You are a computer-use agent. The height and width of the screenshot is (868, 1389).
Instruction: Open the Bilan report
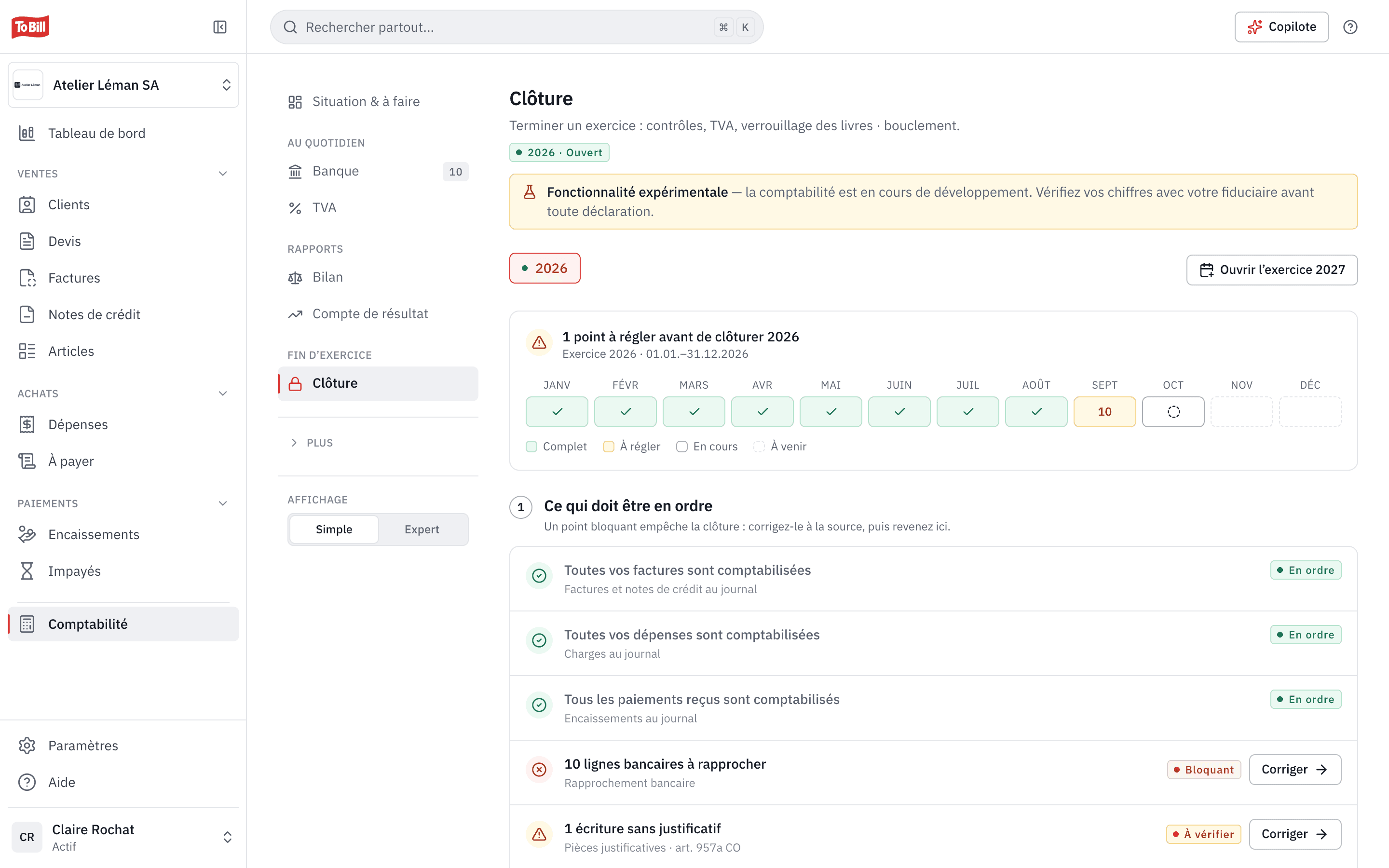378,277
